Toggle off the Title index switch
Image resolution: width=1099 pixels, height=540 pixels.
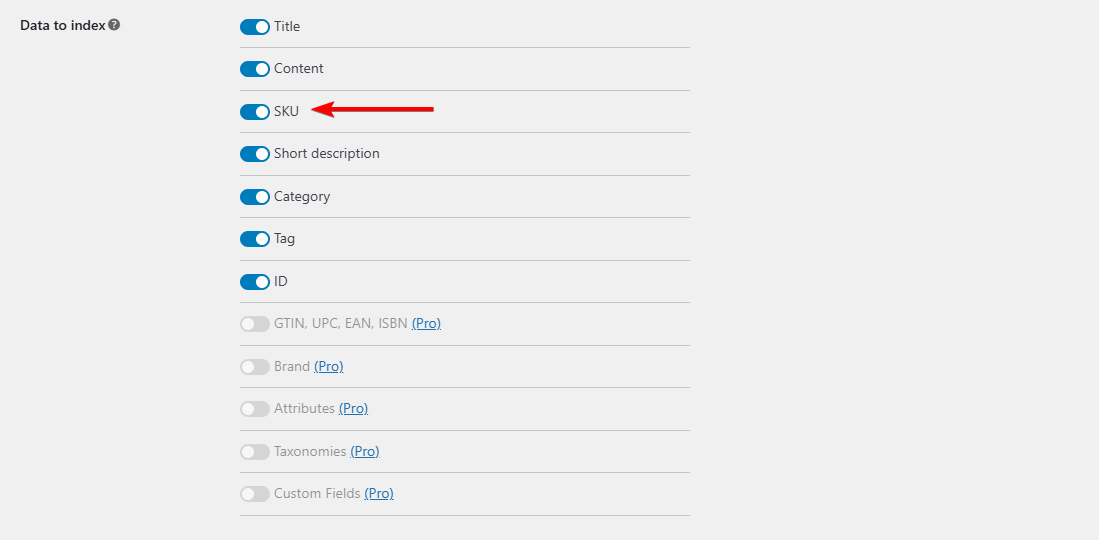pos(255,27)
